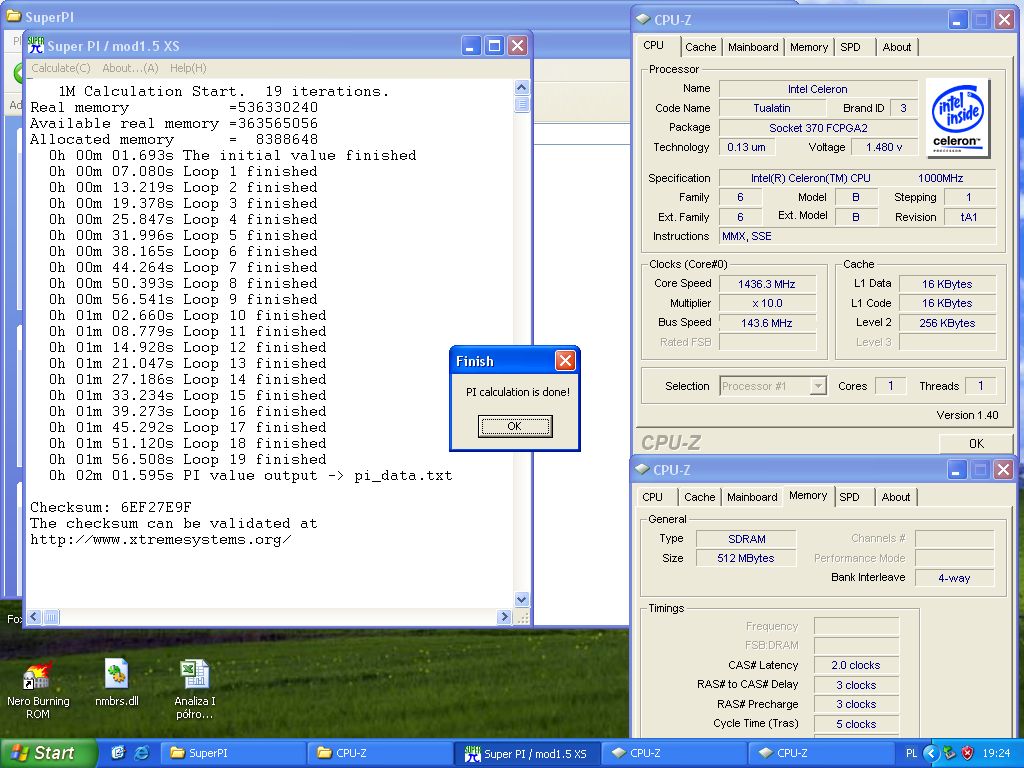Image resolution: width=1024 pixels, height=768 pixels.
Task: Close the Finish dialog with X
Action: [565, 360]
